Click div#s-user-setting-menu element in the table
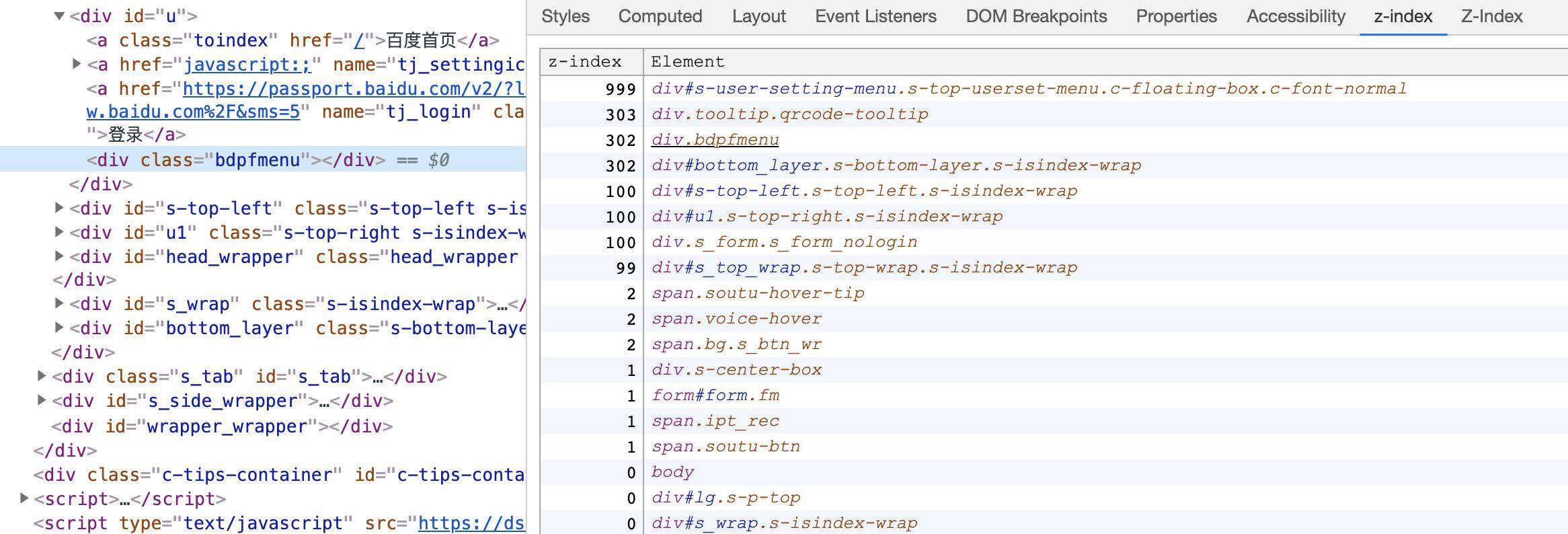This screenshot has height=534, width=1568. point(1029,88)
